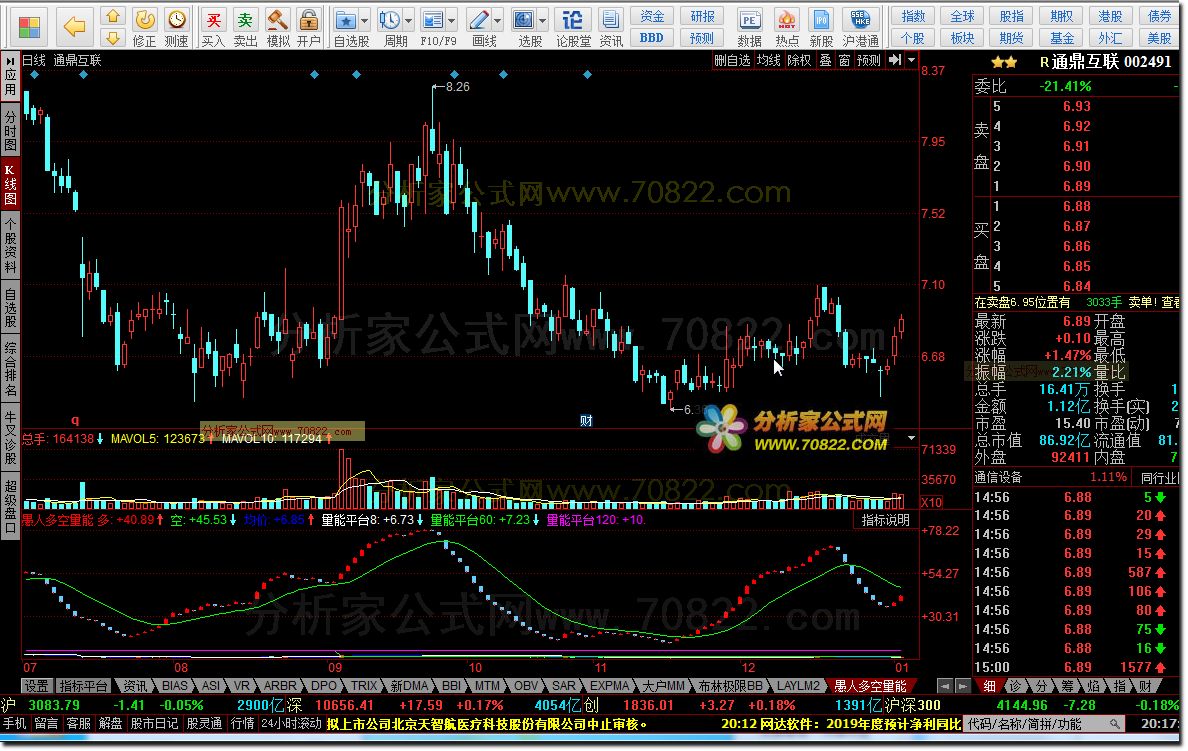The height and width of the screenshot is (751, 1188).
Task: Expand the F10/F9 dropdown arrow
Action: tap(452, 20)
